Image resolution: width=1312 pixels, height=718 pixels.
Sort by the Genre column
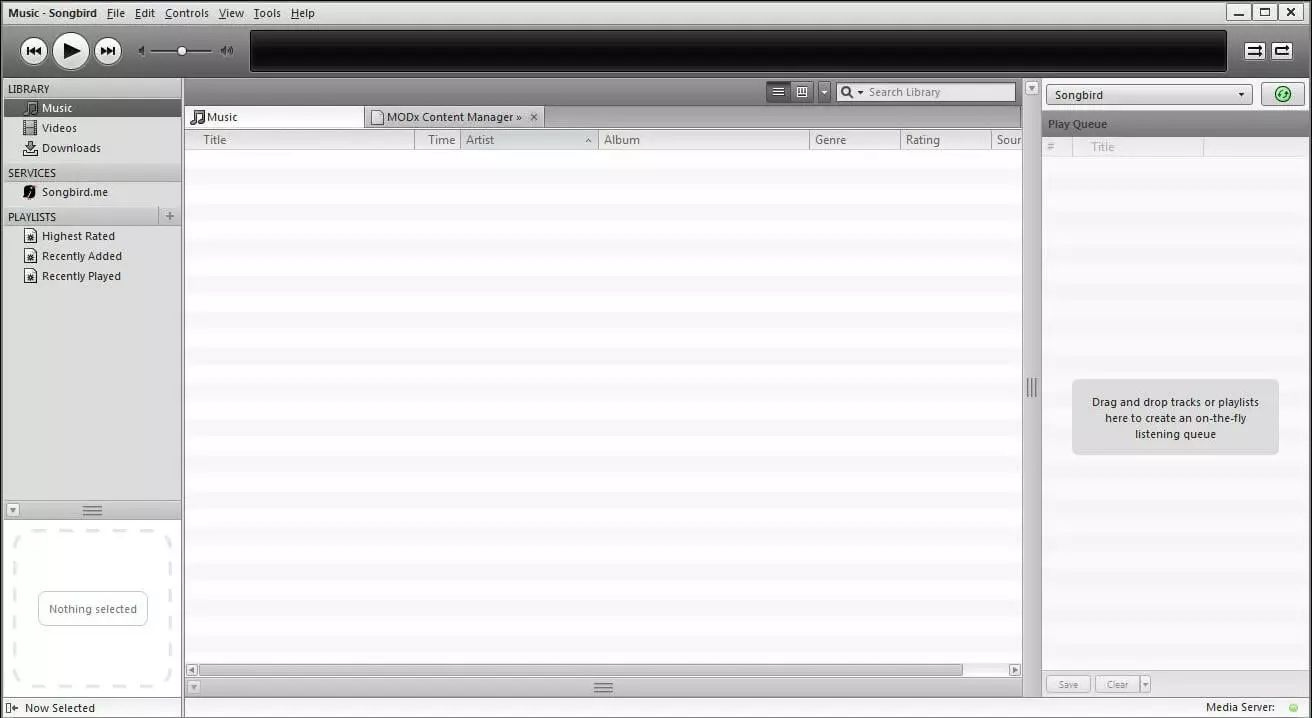click(855, 140)
